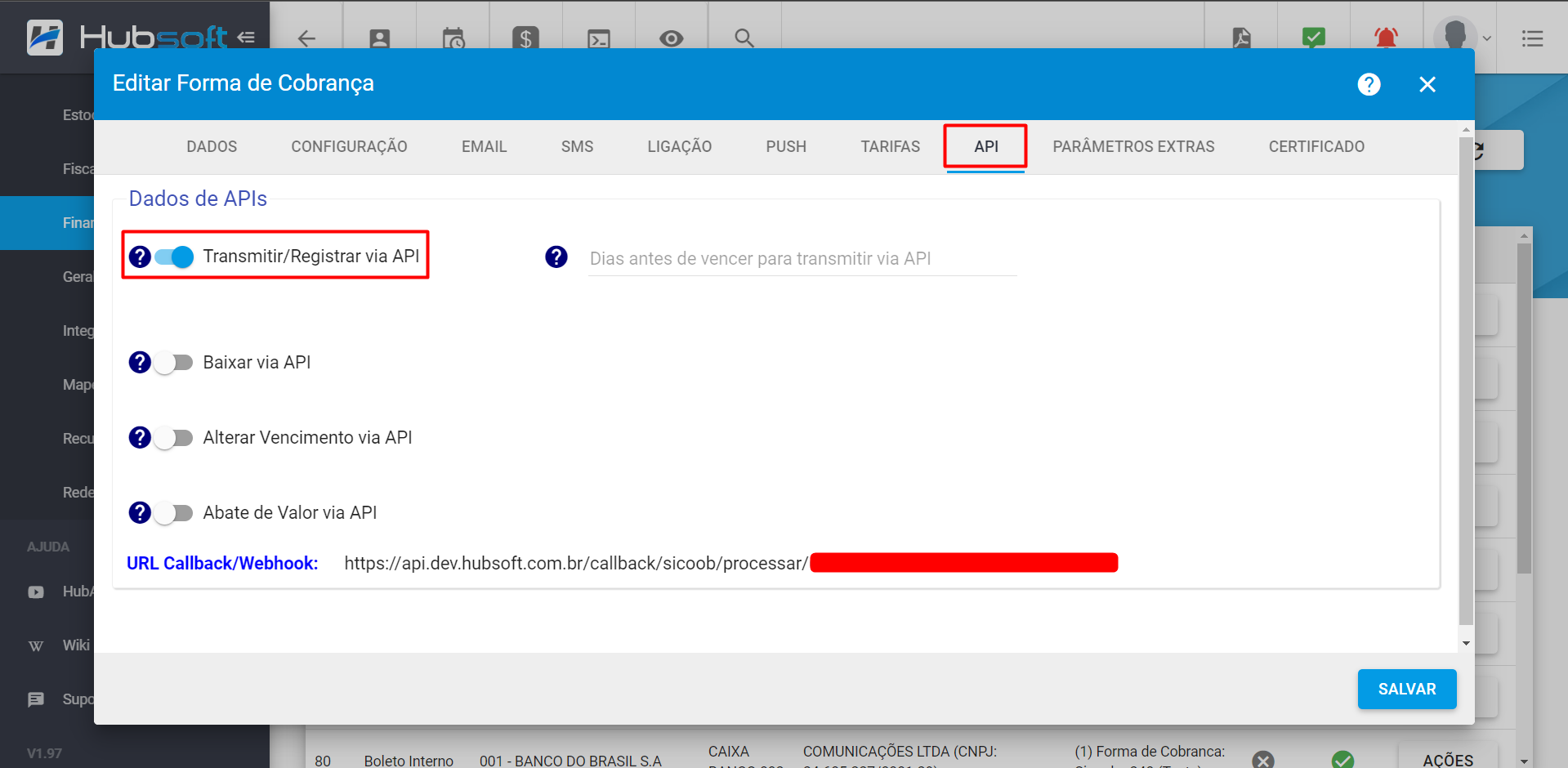Disable Transmitir/Registrar via API
Image resolution: width=1568 pixels, height=768 pixels.
coord(172,257)
